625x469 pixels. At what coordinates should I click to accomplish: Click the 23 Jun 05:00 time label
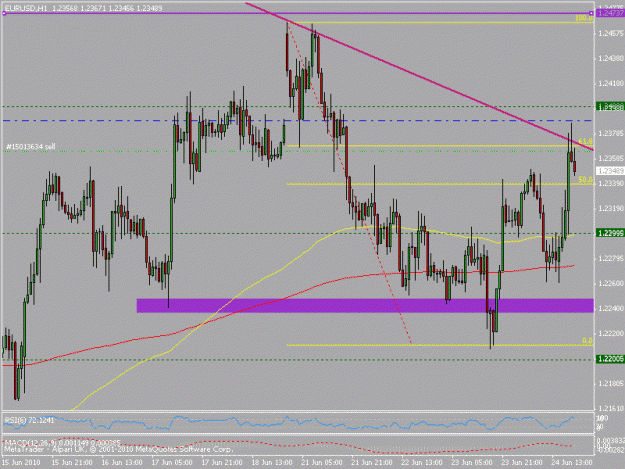click(472, 462)
